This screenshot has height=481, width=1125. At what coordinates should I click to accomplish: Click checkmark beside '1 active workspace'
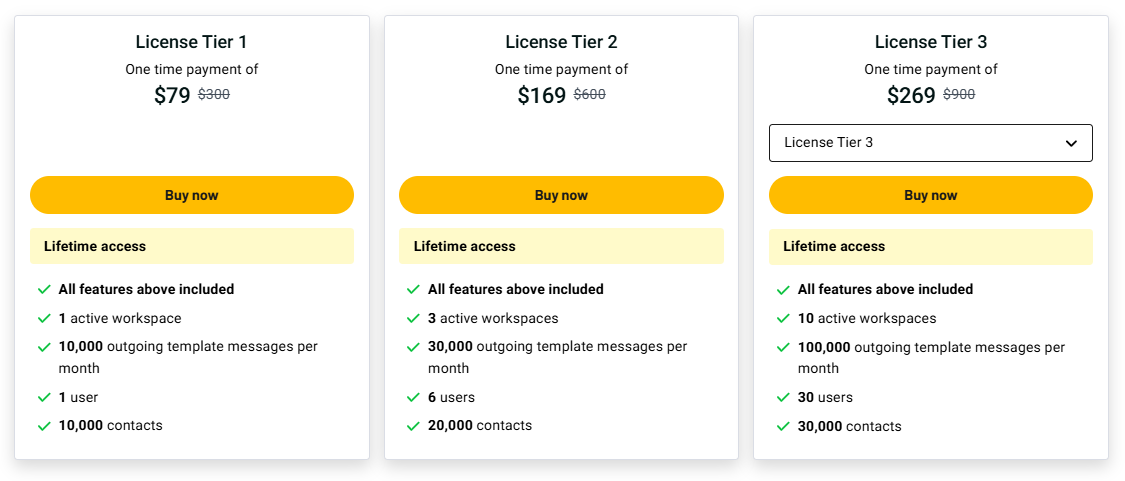pos(44,318)
